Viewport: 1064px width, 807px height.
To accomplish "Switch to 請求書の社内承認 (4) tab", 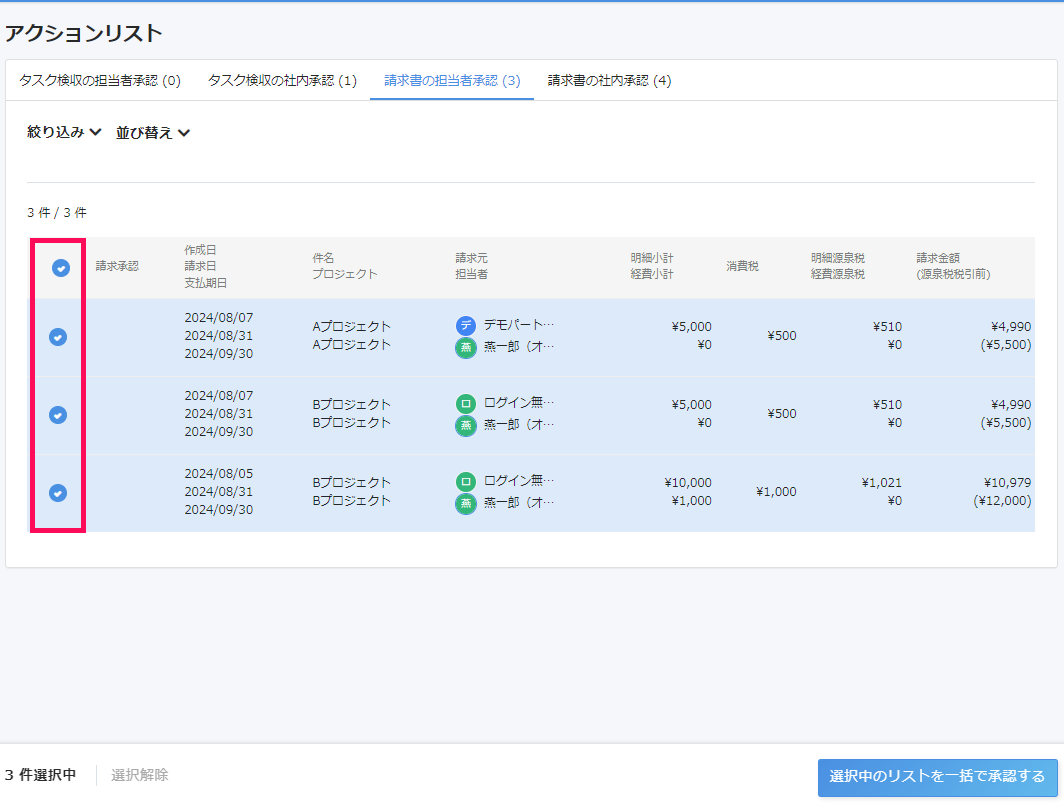I will pos(609,81).
